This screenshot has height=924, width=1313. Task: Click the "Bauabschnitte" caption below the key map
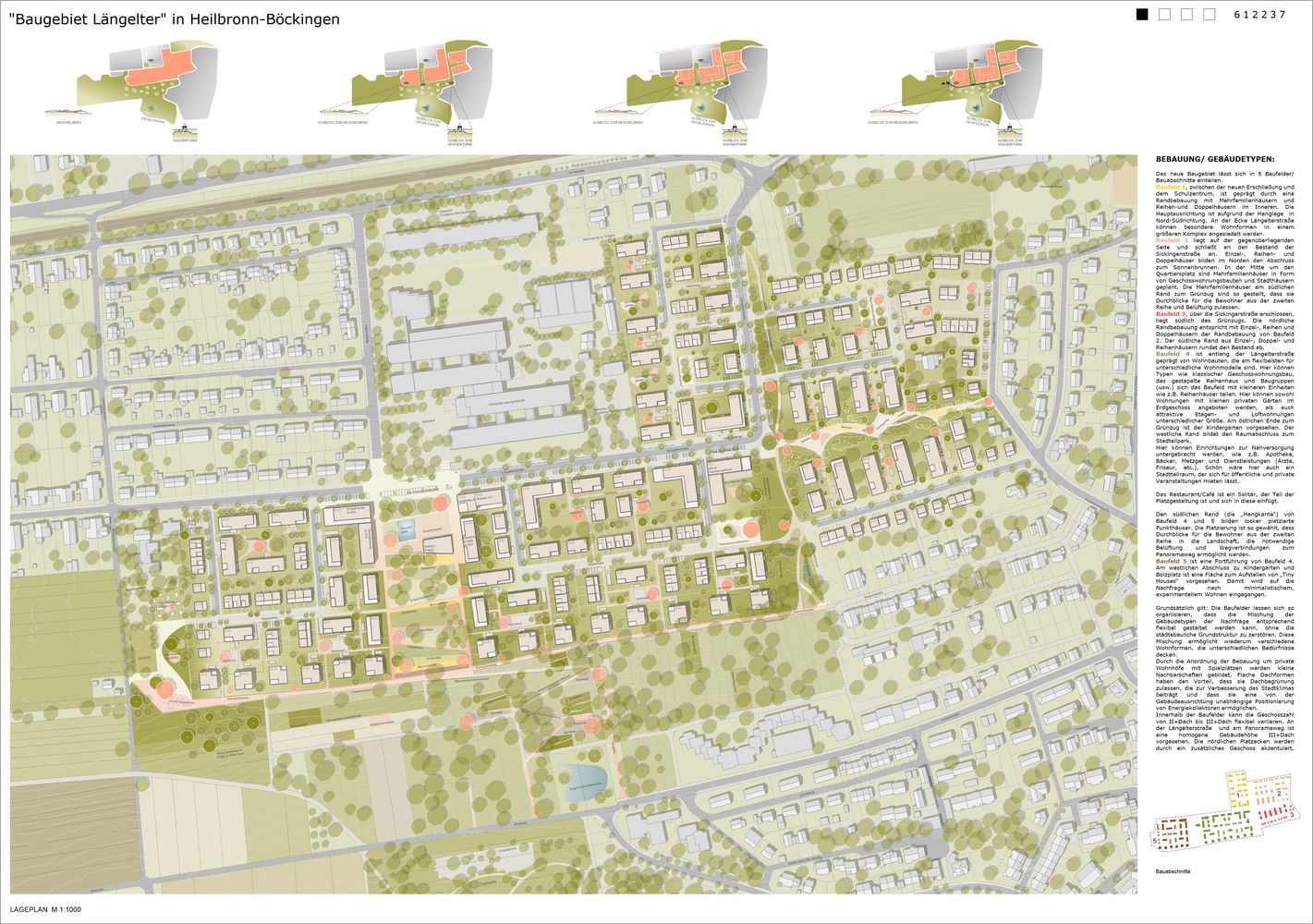1172,870
